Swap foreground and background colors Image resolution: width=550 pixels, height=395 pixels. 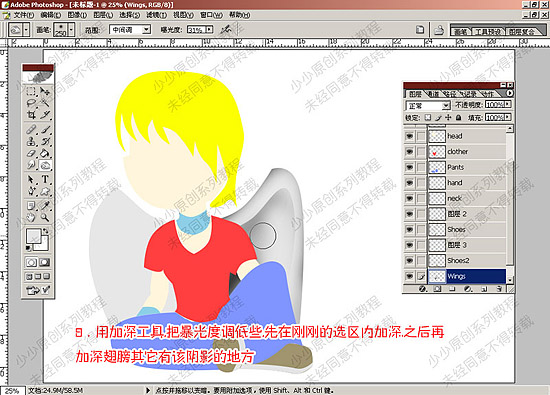point(46,231)
